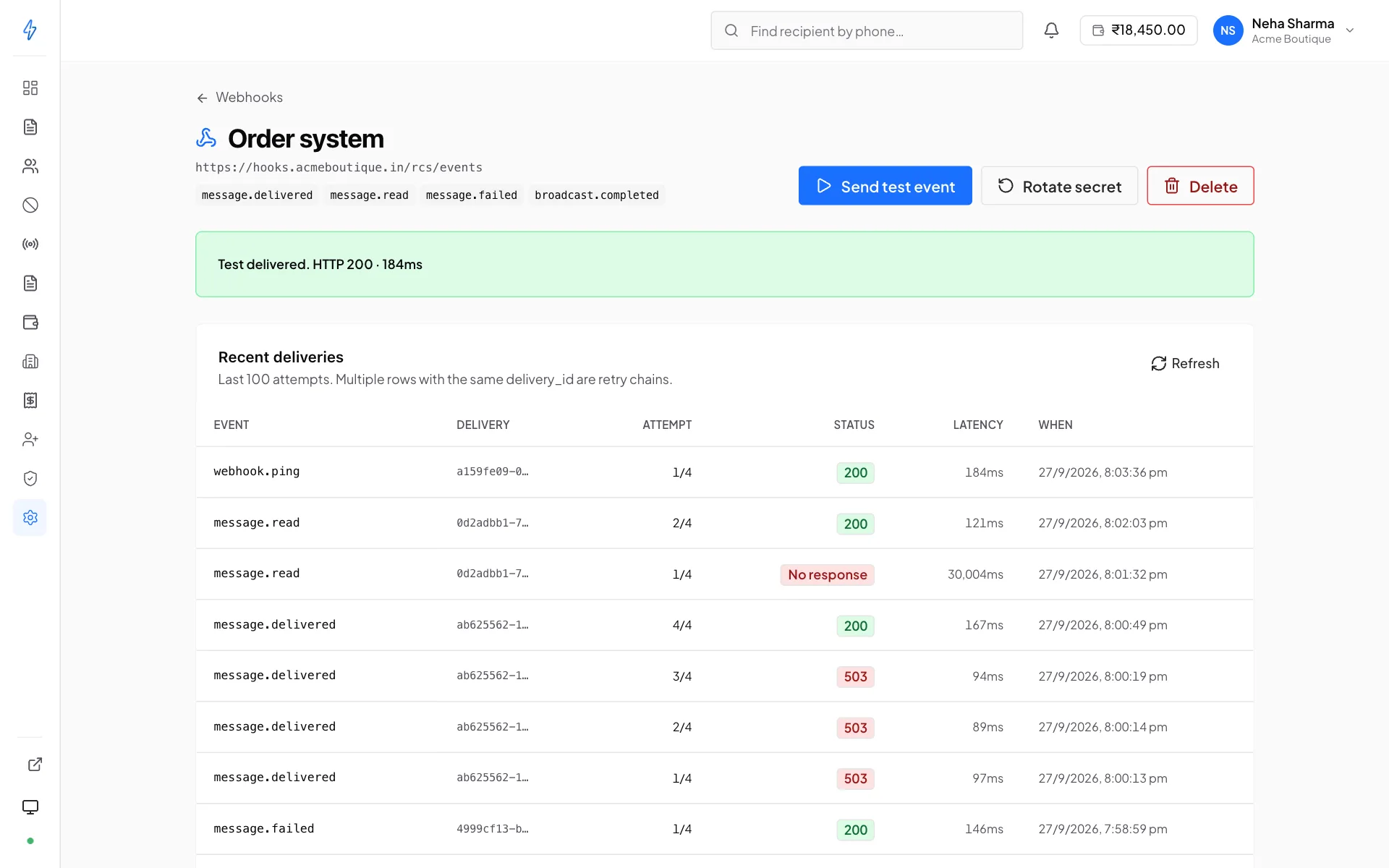Click the No response status badge
The width and height of the screenshot is (1389, 868).
[827, 575]
